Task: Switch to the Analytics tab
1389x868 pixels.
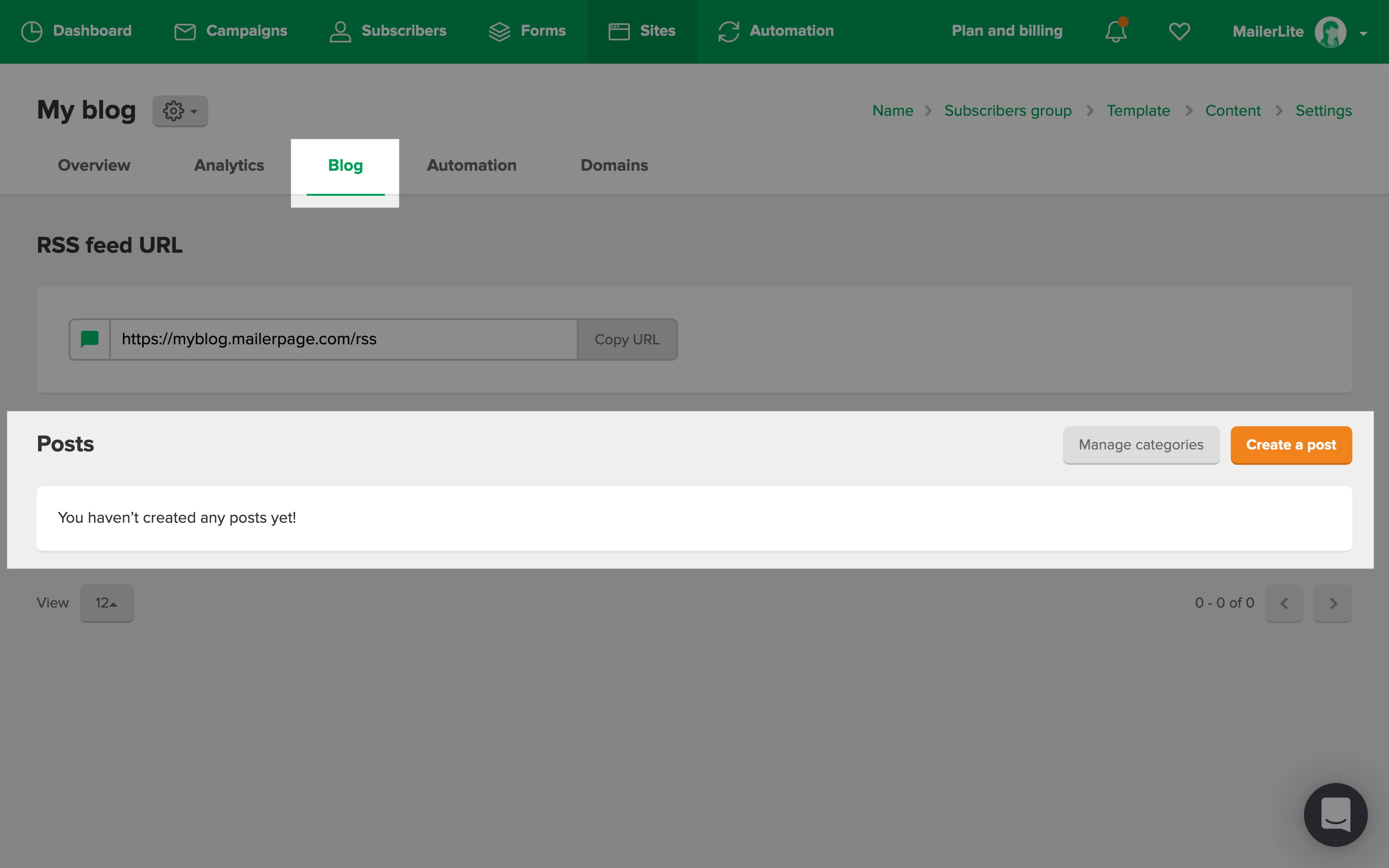Action: pyautogui.click(x=229, y=165)
